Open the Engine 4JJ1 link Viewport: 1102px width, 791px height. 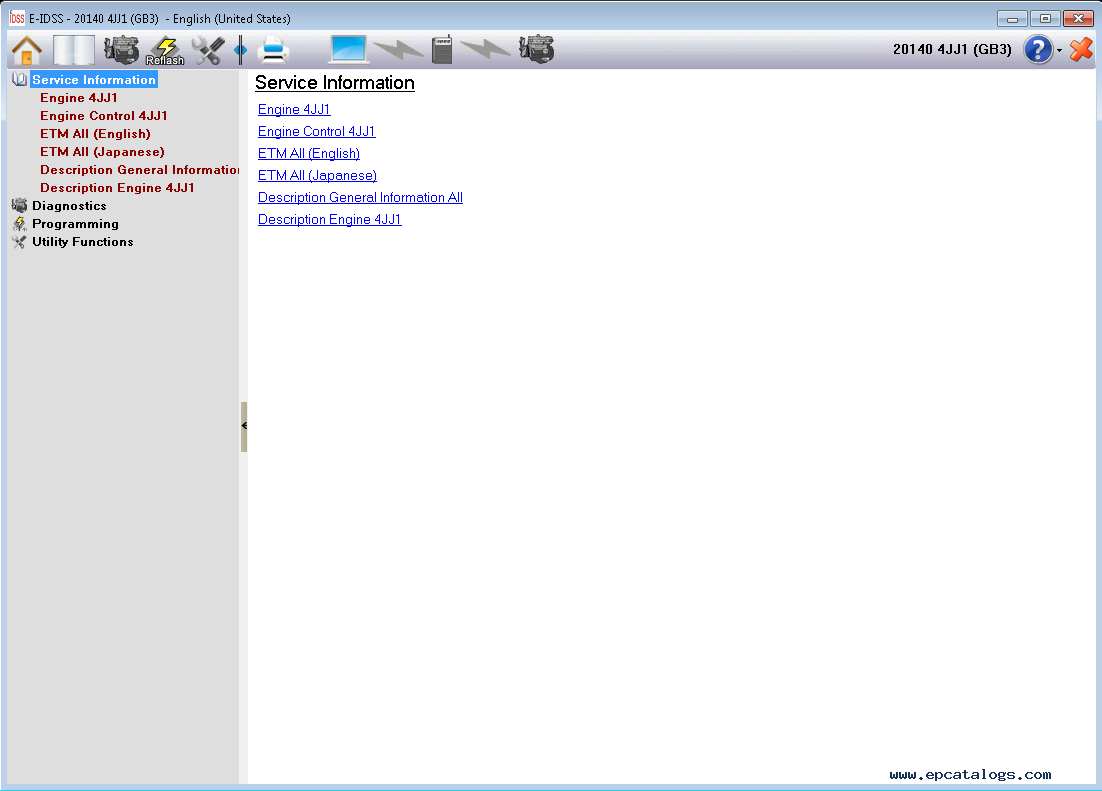coord(294,110)
